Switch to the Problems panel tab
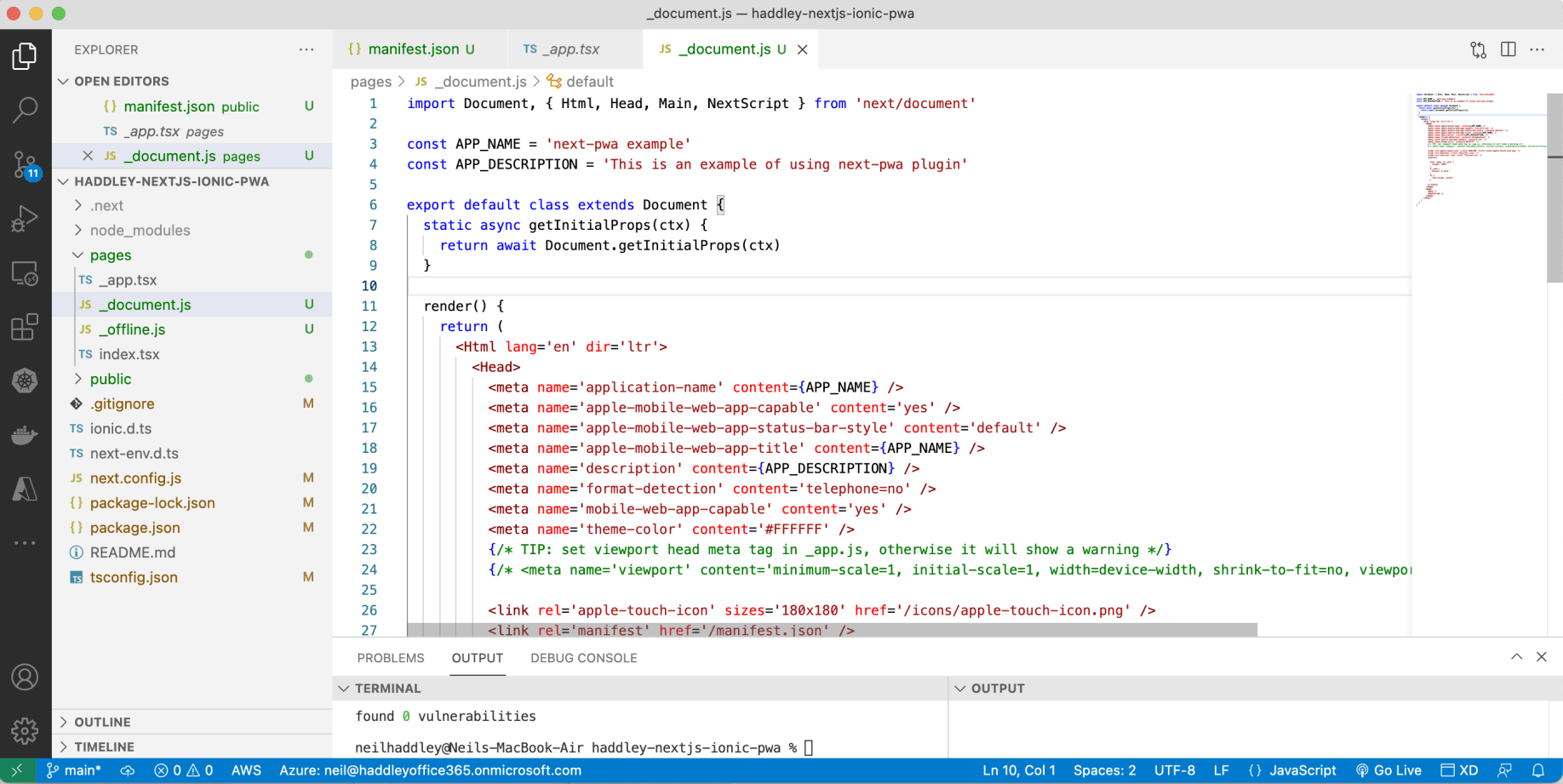 click(x=390, y=658)
